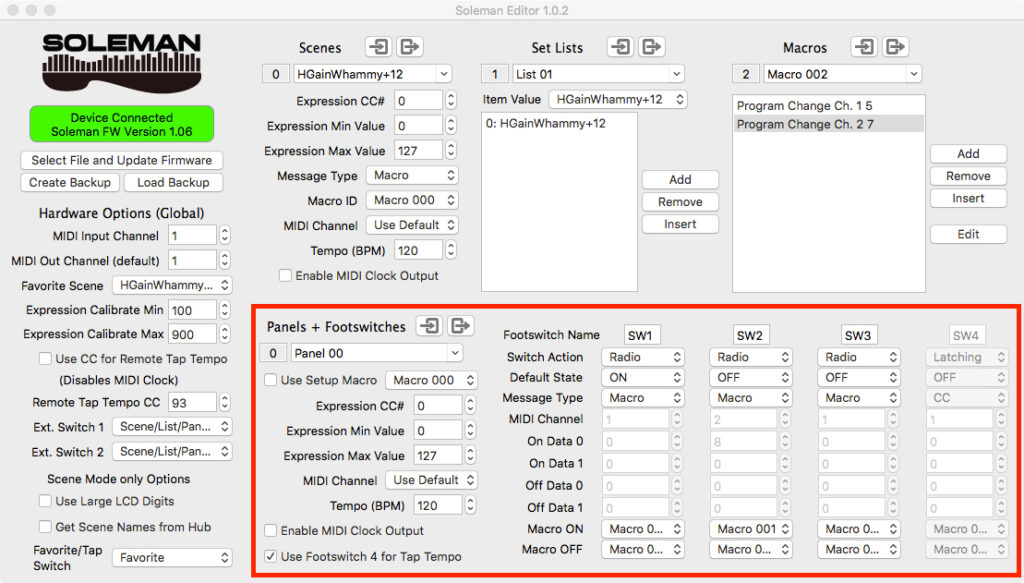
Task: Select Program Change Ch. 1 5 macro item
Action: (829, 106)
